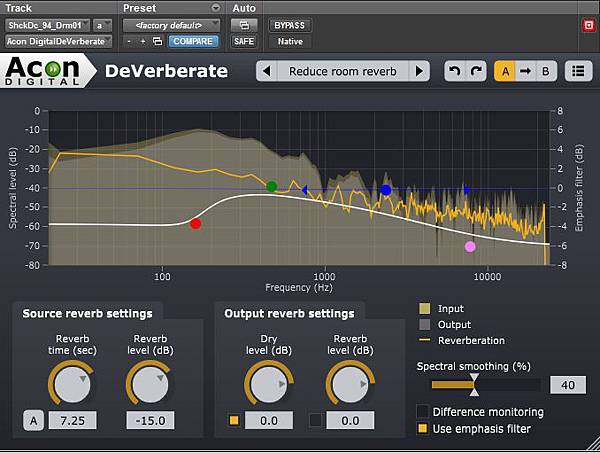
Task: Click the small blue right-pointing triangle handle
Action: click(x=466, y=189)
